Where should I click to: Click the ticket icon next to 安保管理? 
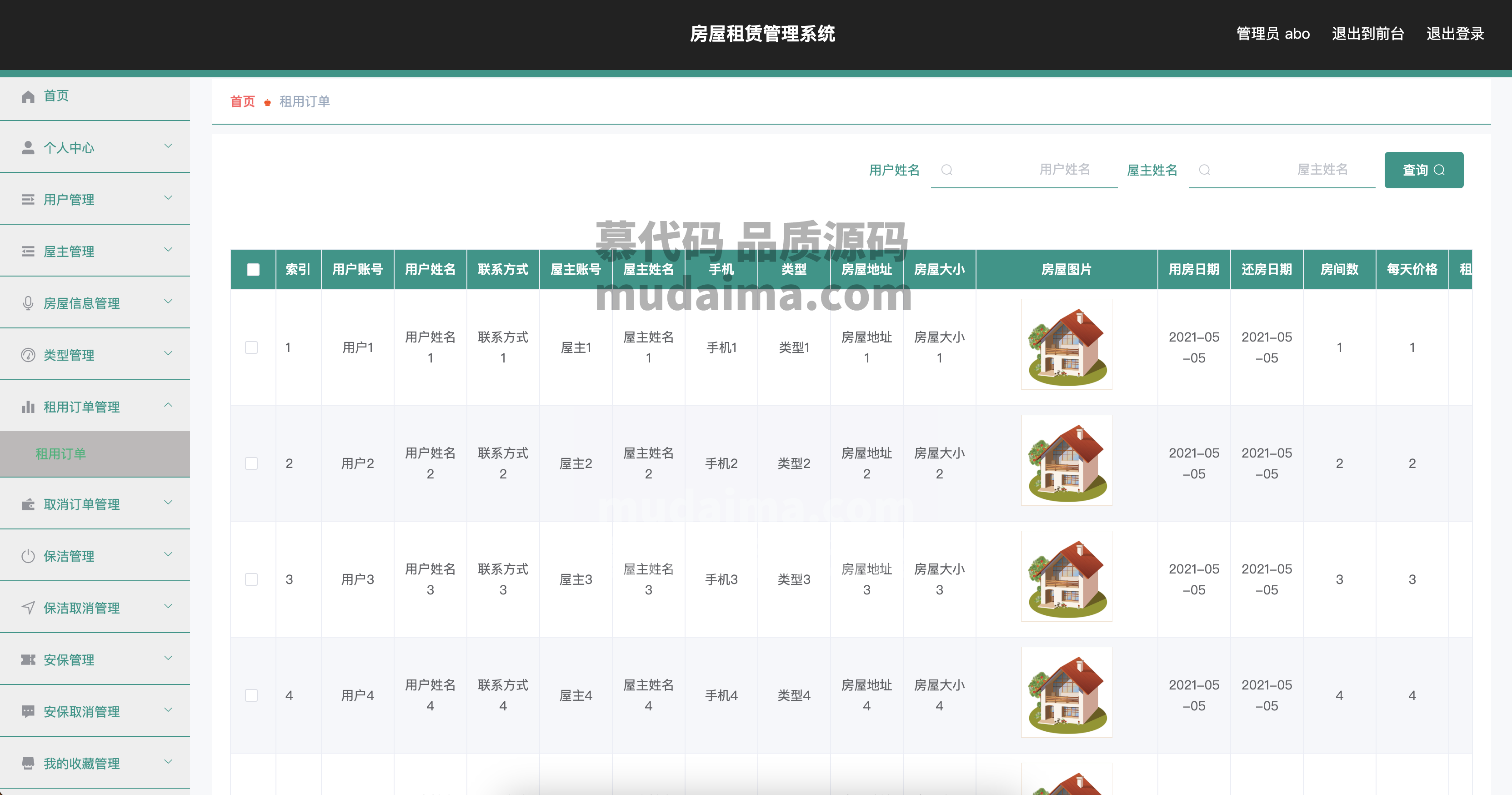click(x=28, y=659)
